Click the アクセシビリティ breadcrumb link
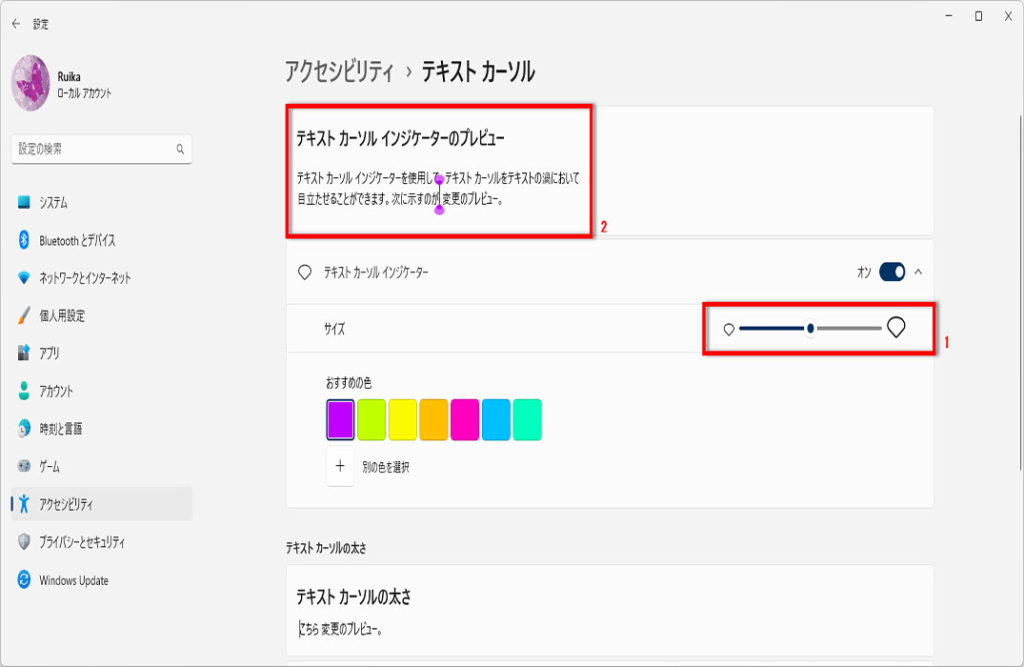Viewport: 1024px width, 667px height. point(338,71)
